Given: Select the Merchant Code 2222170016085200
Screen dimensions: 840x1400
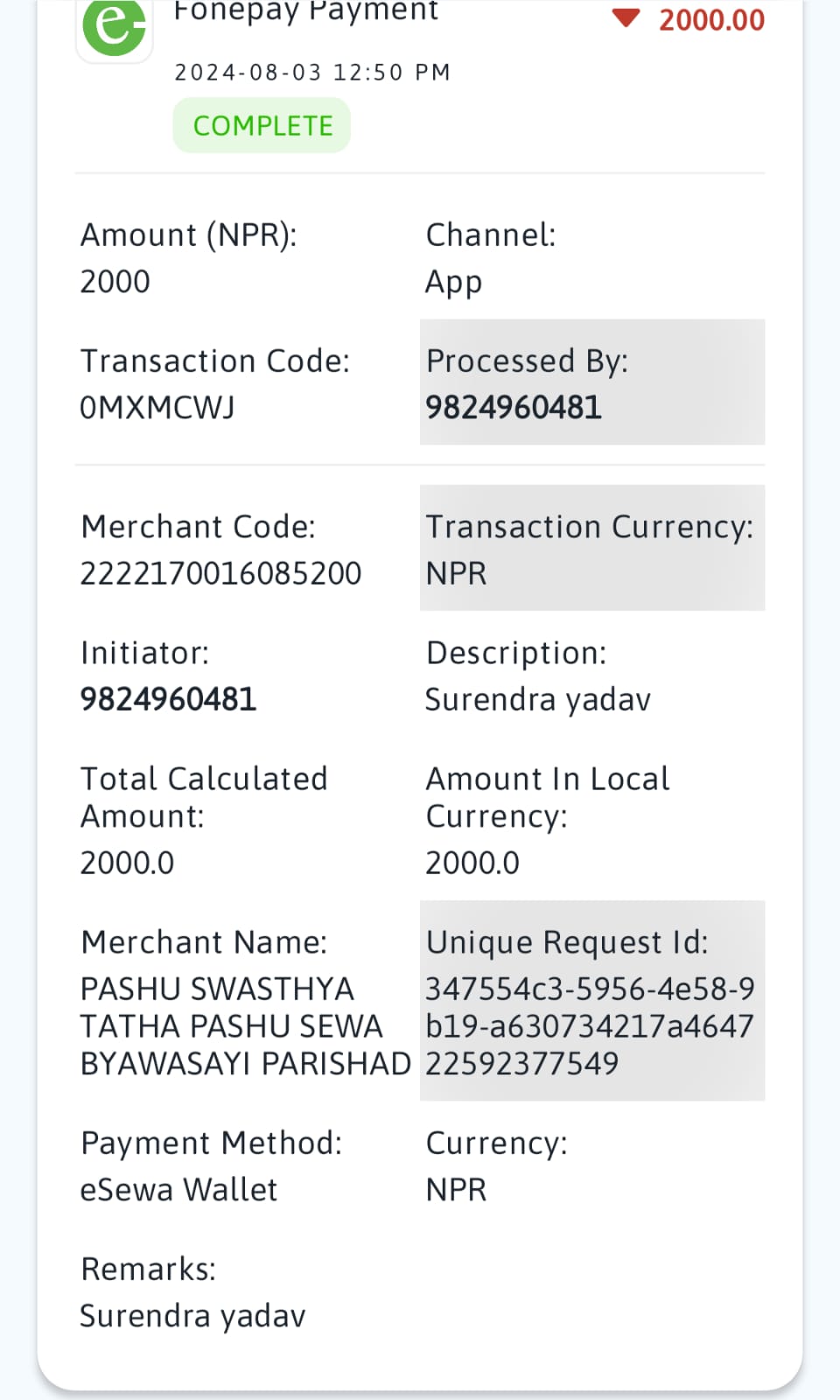Looking at the screenshot, I should [220, 573].
